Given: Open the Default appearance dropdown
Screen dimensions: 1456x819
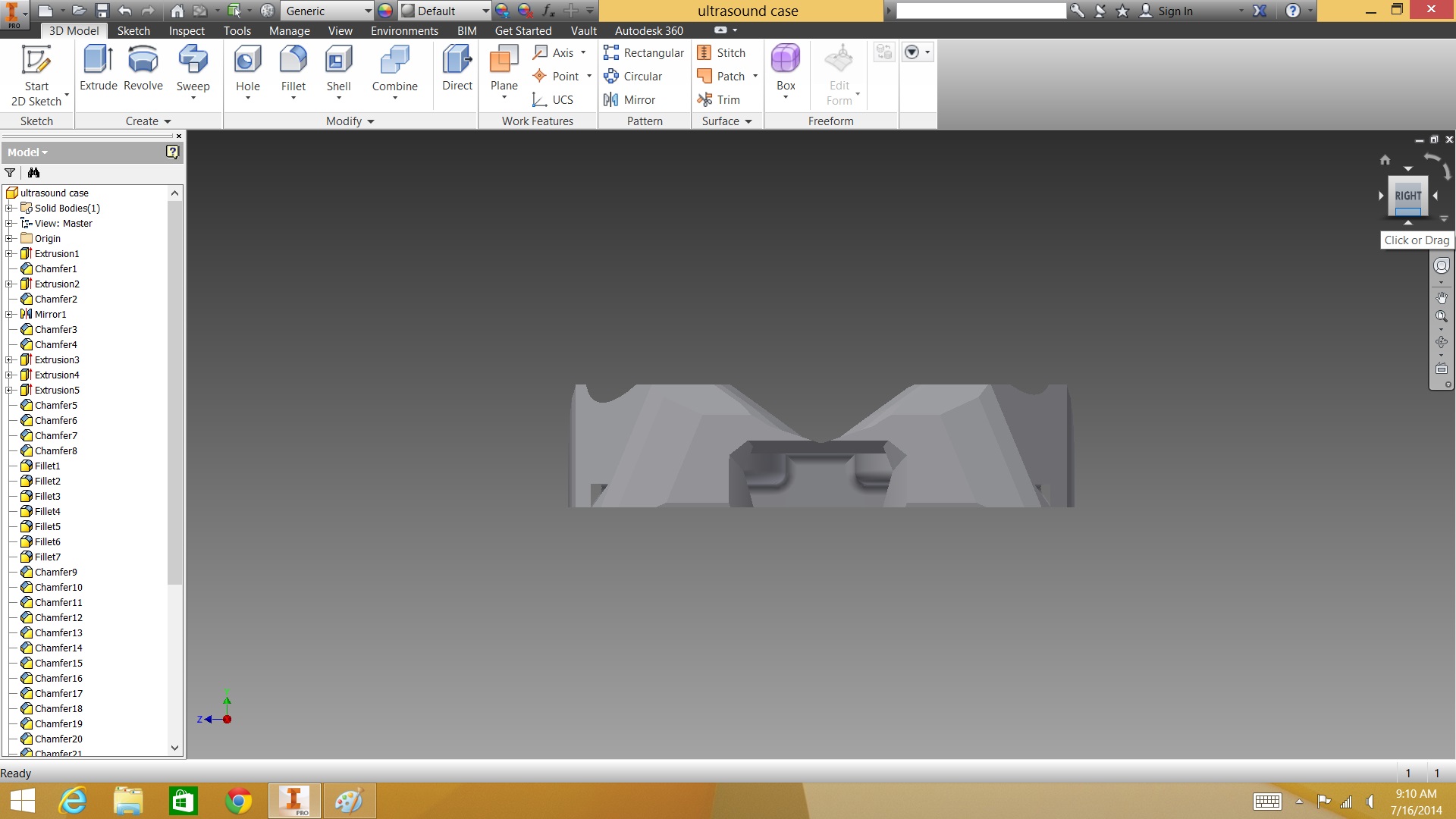Looking at the screenshot, I should coord(445,11).
